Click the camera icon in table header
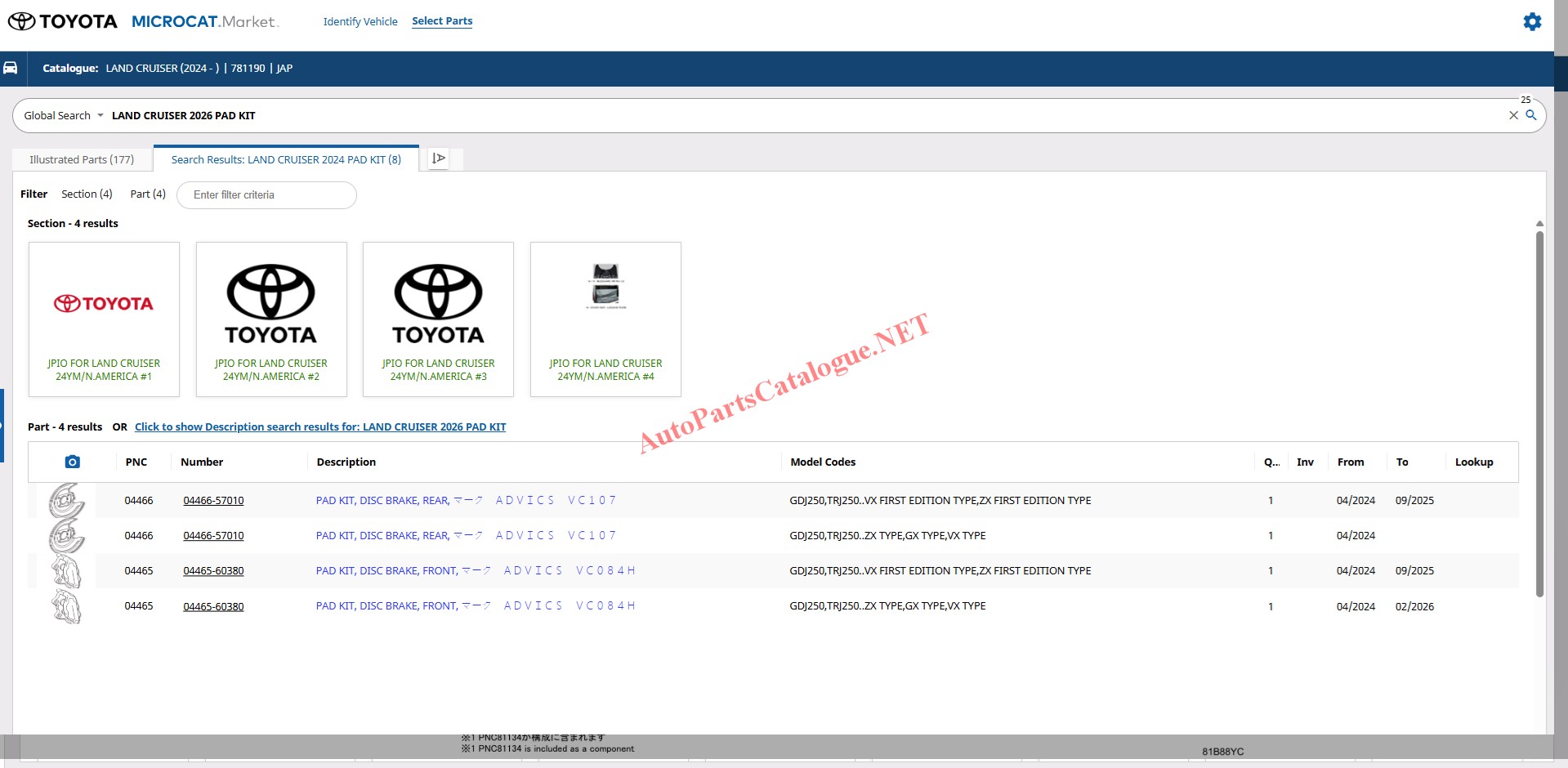Image resolution: width=1568 pixels, height=768 pixels. pos(72,462)
